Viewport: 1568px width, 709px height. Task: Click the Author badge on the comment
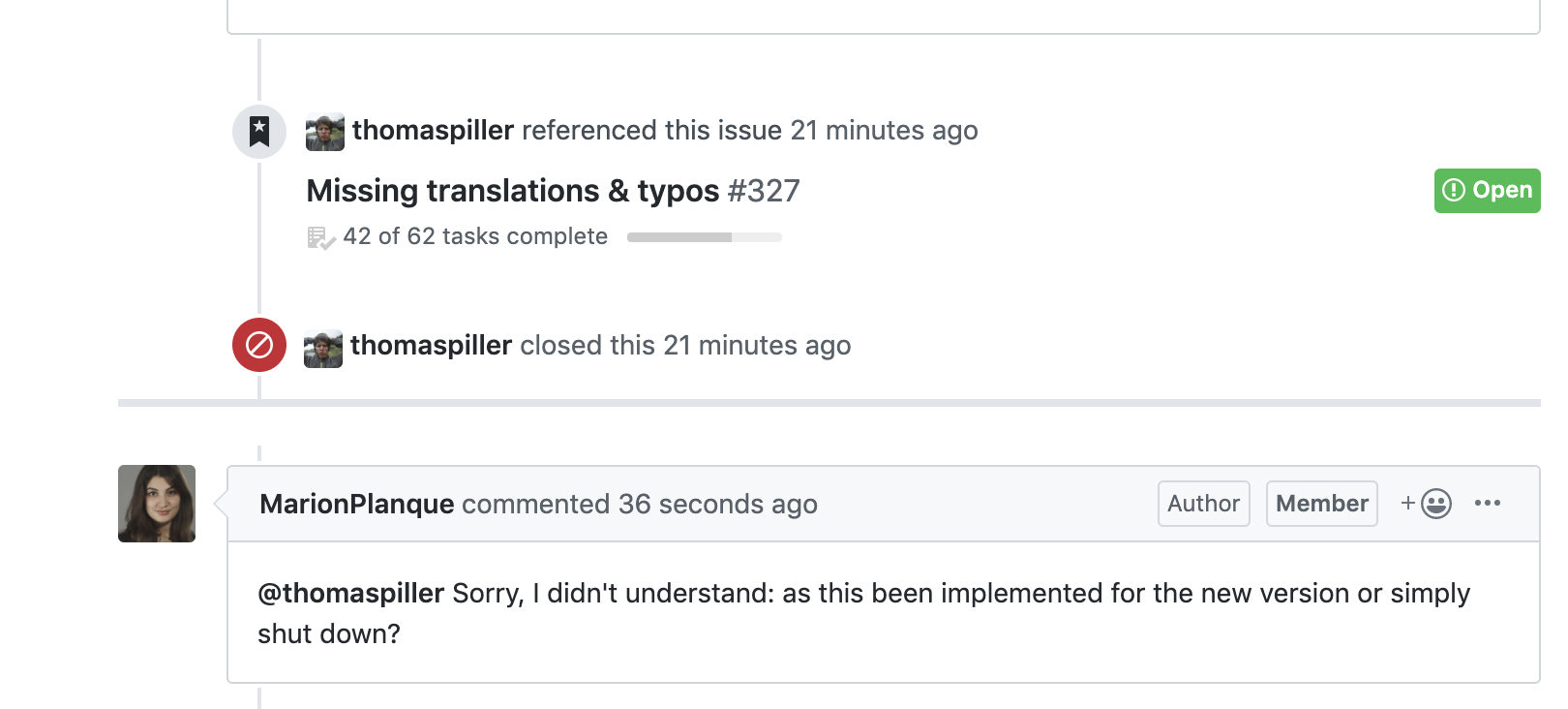[x=1203, y=503]
